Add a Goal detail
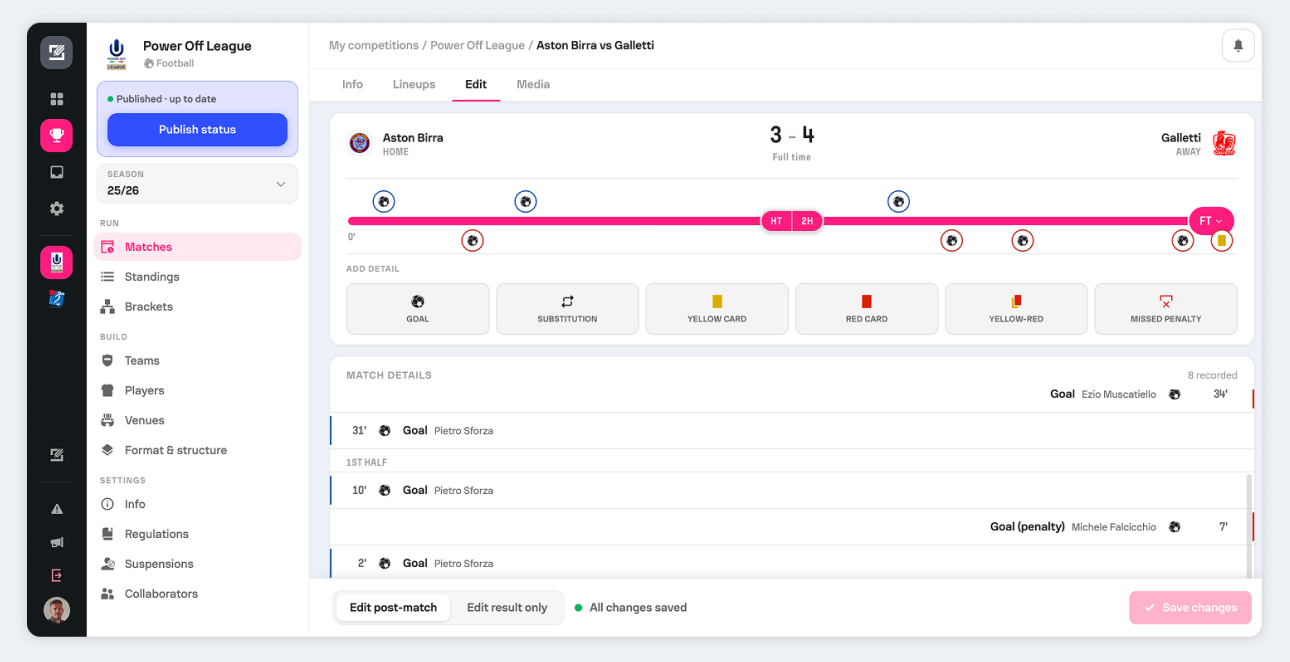This screenshot has width=1290, height=662. (418, 308)
